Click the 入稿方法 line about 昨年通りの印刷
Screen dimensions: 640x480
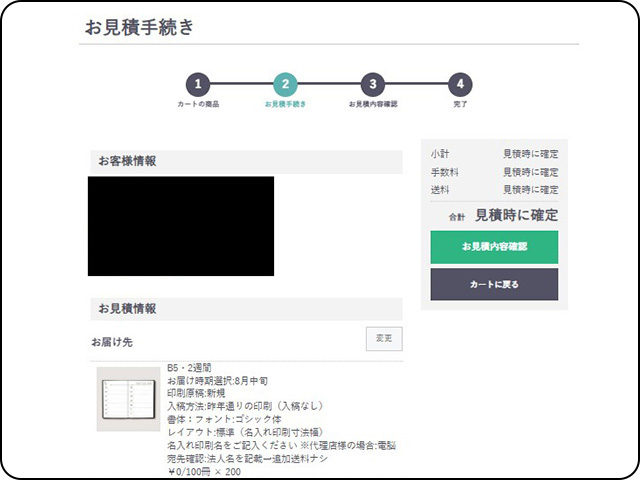[245, 406]
